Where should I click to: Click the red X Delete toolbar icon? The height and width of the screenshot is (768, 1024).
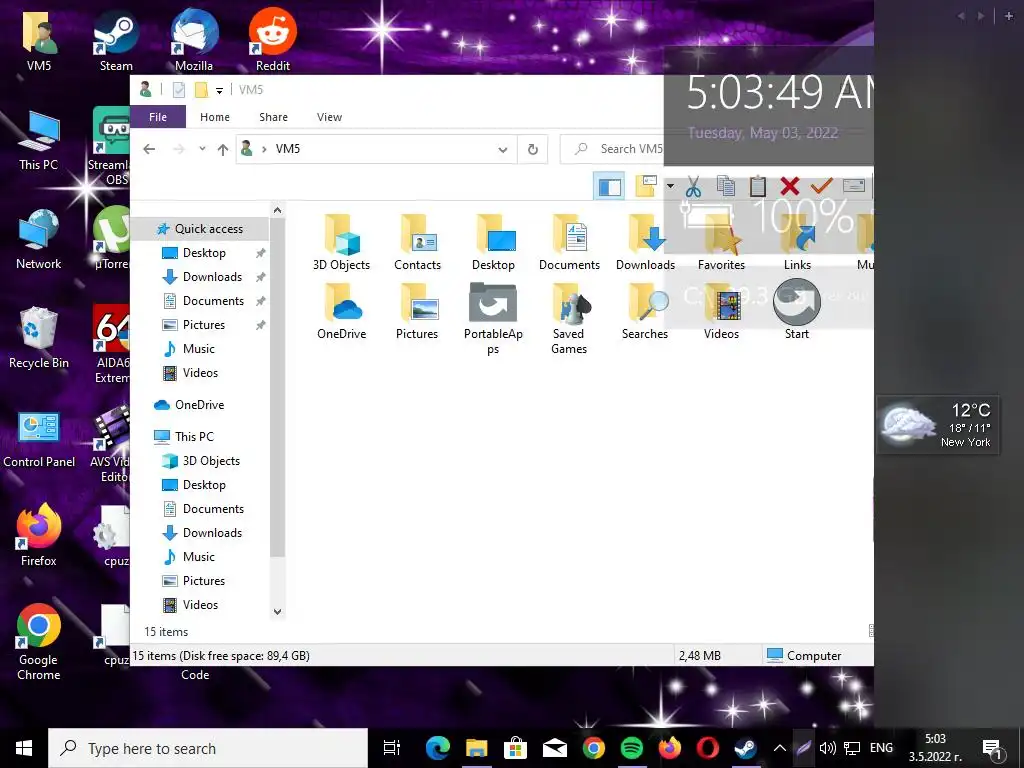[790, 187]
